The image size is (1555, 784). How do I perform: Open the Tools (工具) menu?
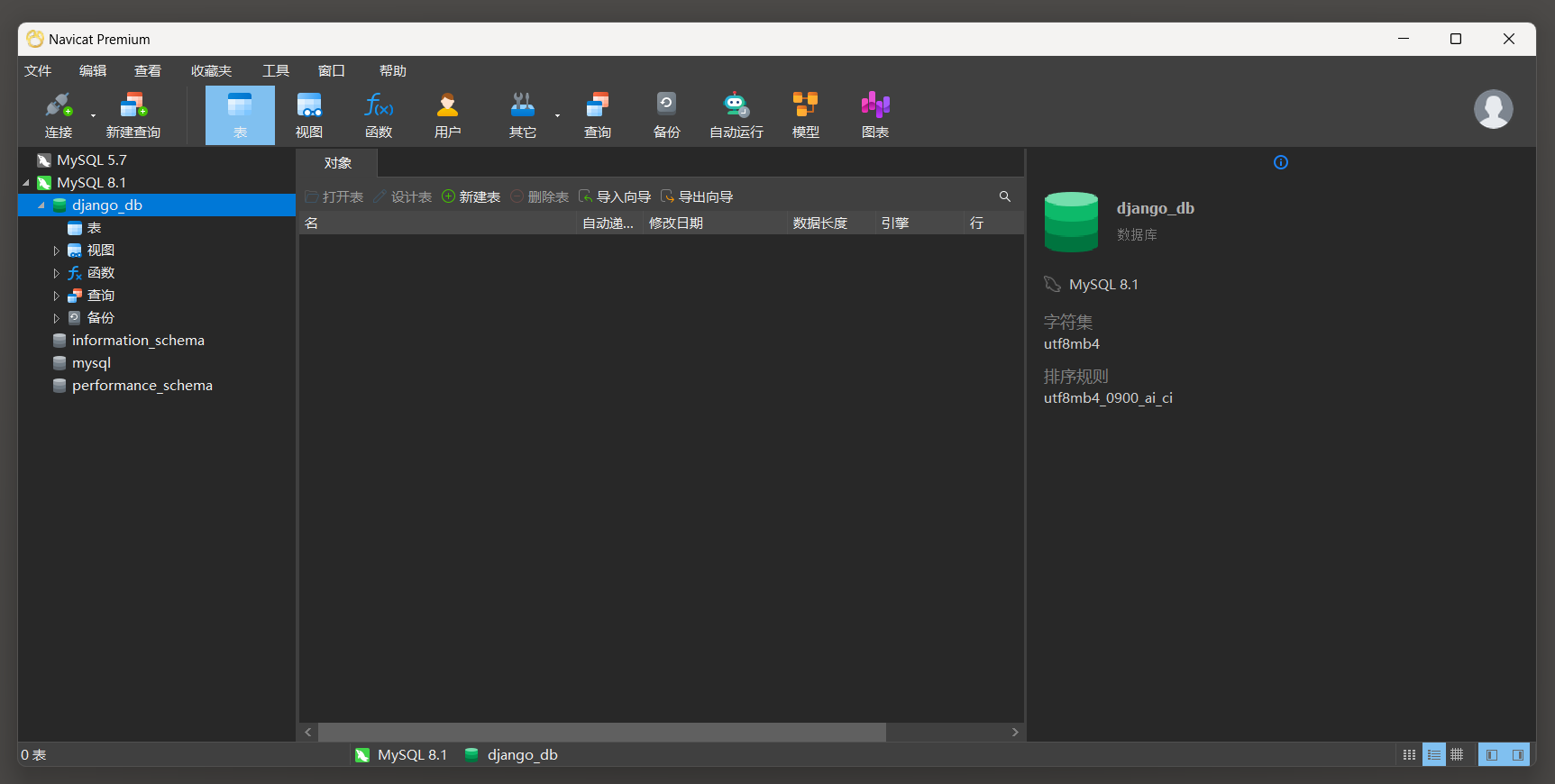click(x=276, y=71)
